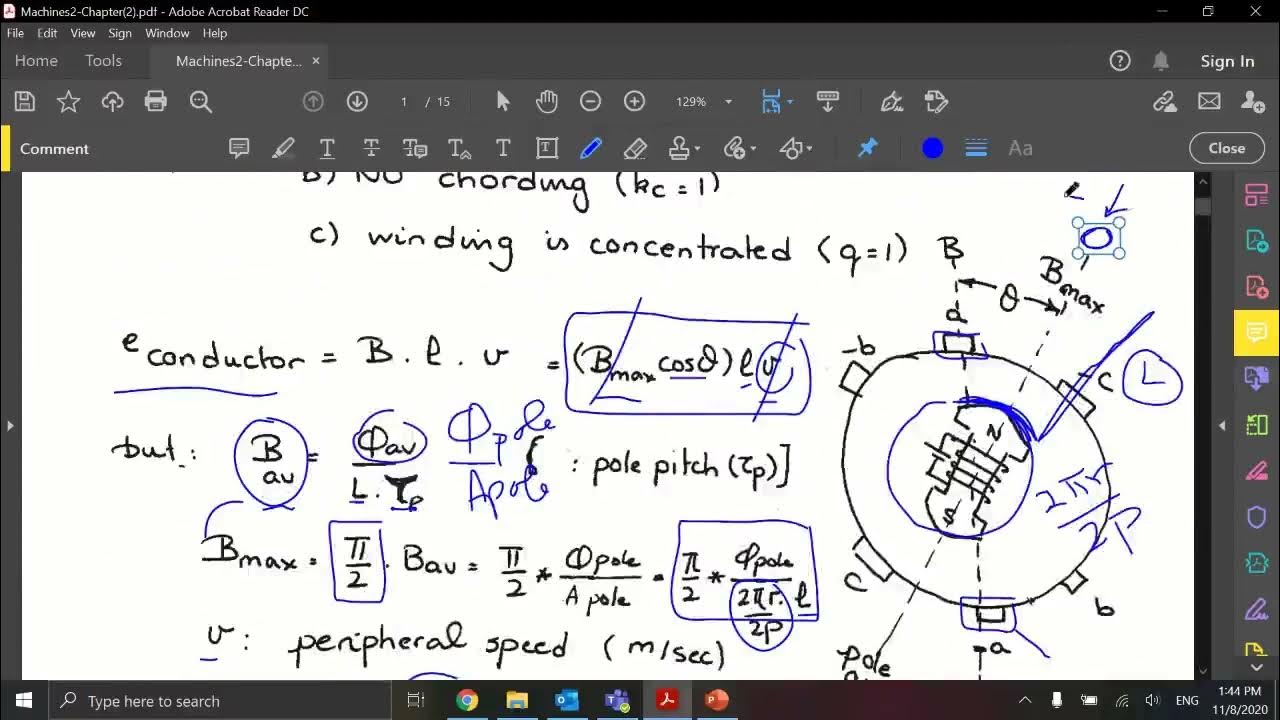The width and height of the screenshot is (1280, 720).
Task: Open the File menu
Action: tap(15, 33)
